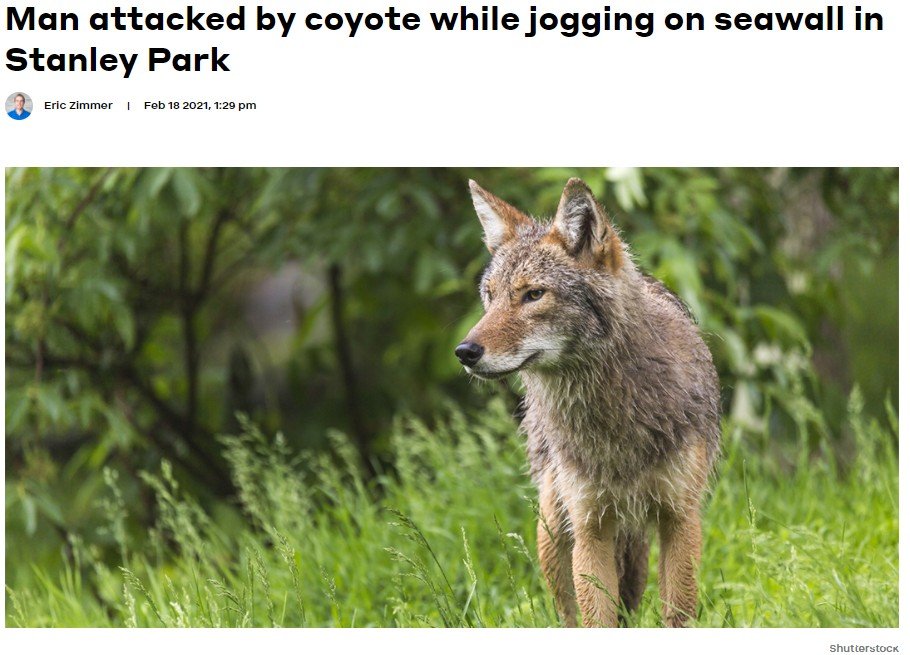The image size is (910, 655).
Task: Click the 1:29 pm timestamp text
Action: pos(235,106)
